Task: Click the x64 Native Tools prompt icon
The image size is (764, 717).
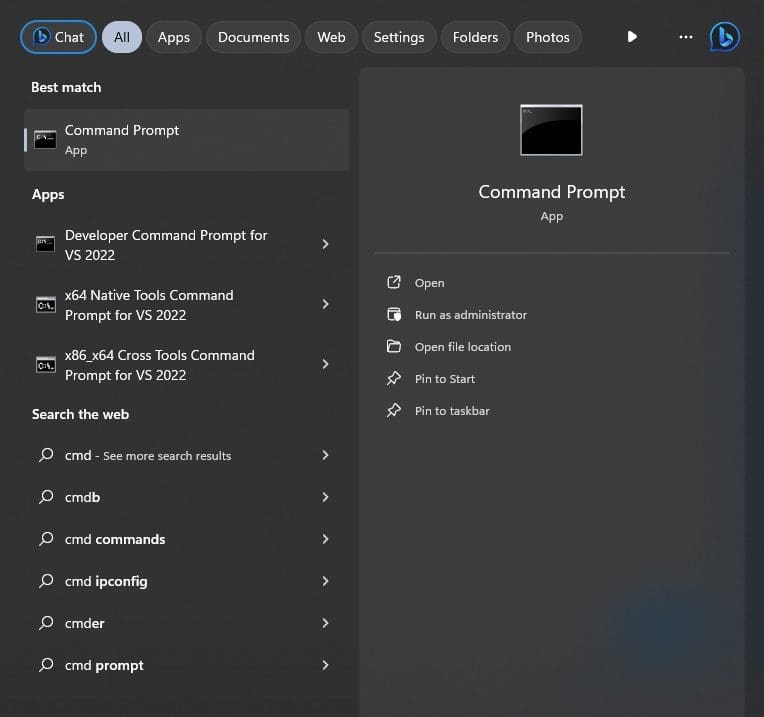Action: point(45,305)
